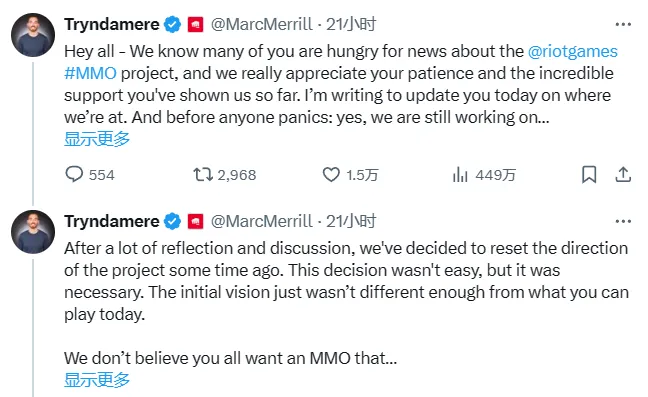648x397 pixels.
Task: Open profile avatar of first tweet
Action: (x=33, y=35)
